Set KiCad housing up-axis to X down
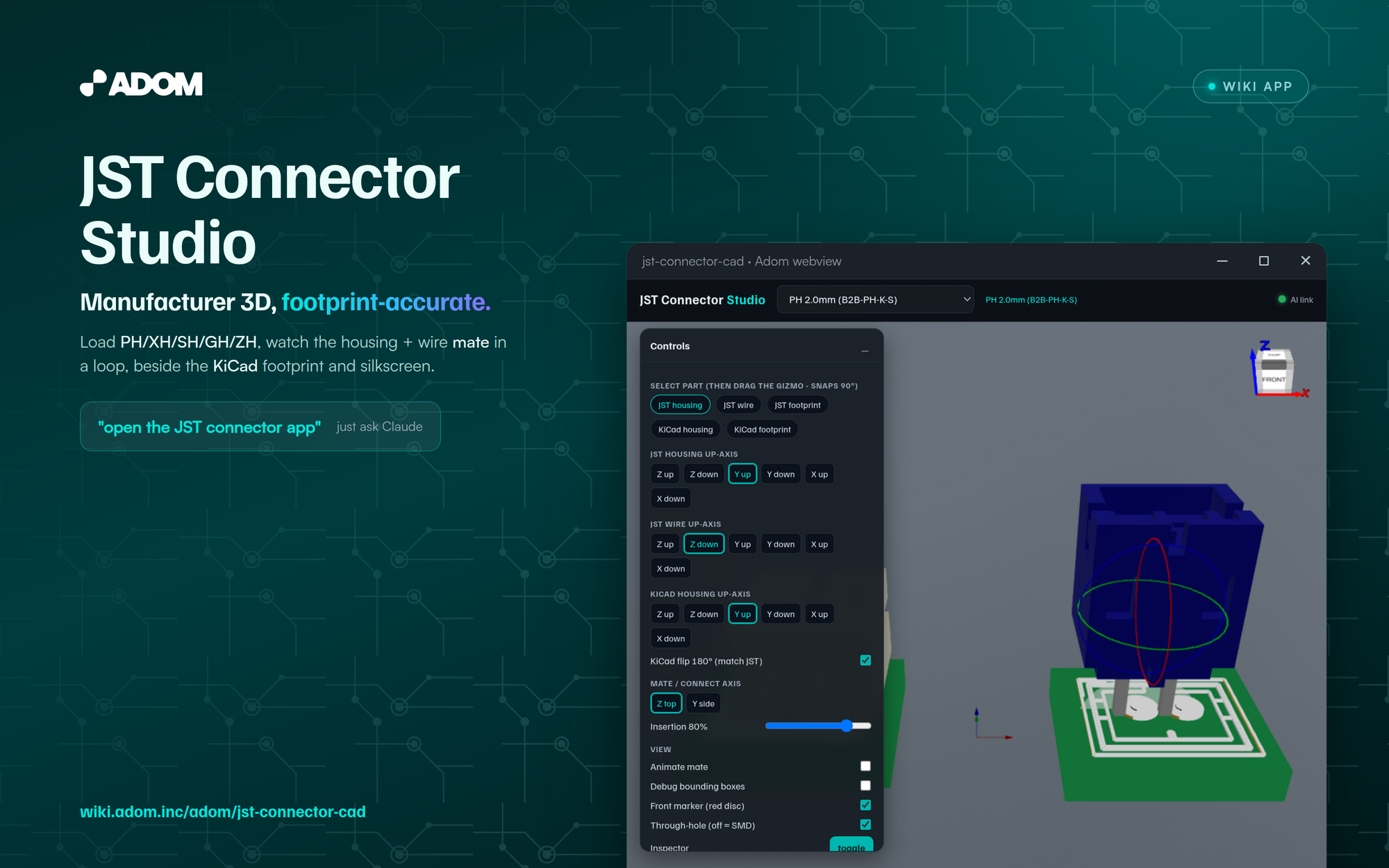The image size is (1389, 868). (670, 638)
